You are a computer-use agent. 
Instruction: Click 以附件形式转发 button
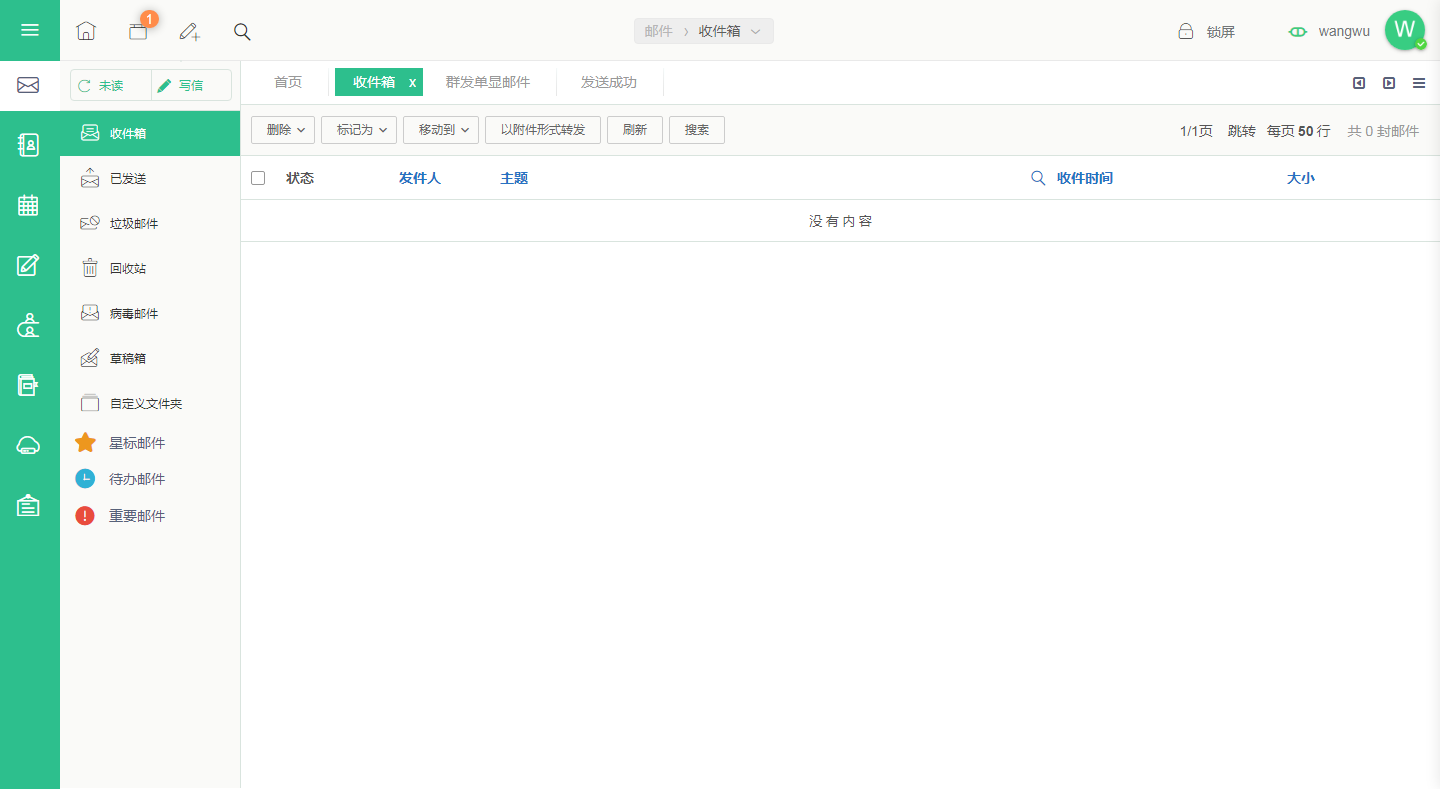pyautogui.click(x=543, y=130)
